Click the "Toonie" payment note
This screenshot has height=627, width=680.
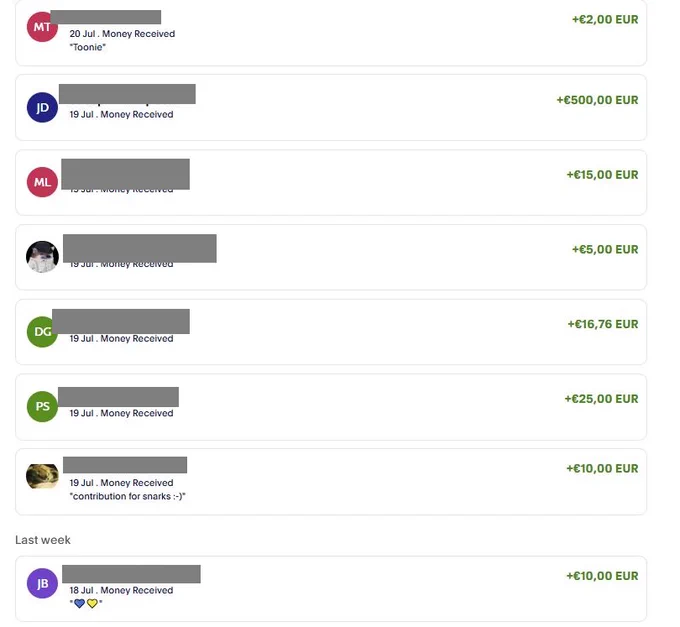point(88,47)
